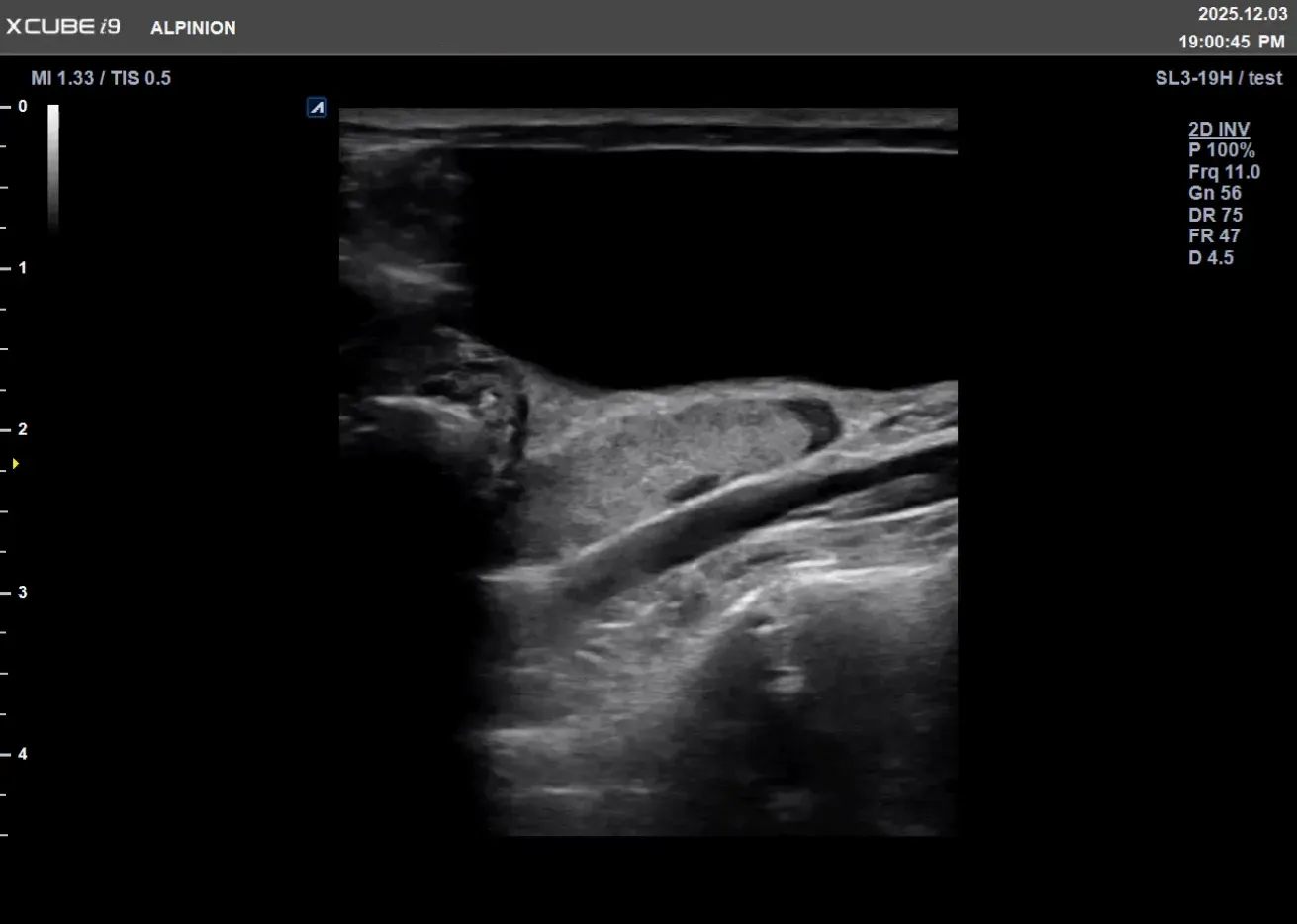This screenshot has height=924, width=1297.
Task: Click the 0 cm depth scale marker
Action: pyautogui.click(x=22, y=106)
